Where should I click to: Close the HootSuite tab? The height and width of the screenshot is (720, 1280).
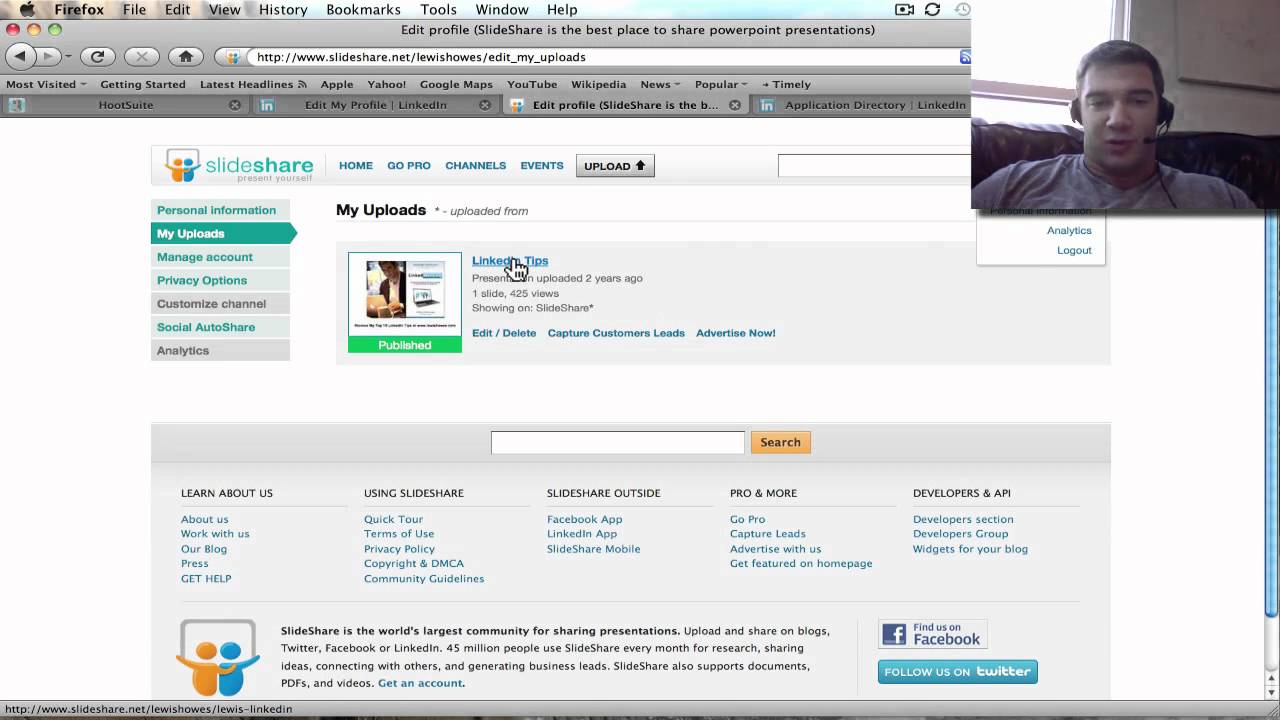(235, 104)
